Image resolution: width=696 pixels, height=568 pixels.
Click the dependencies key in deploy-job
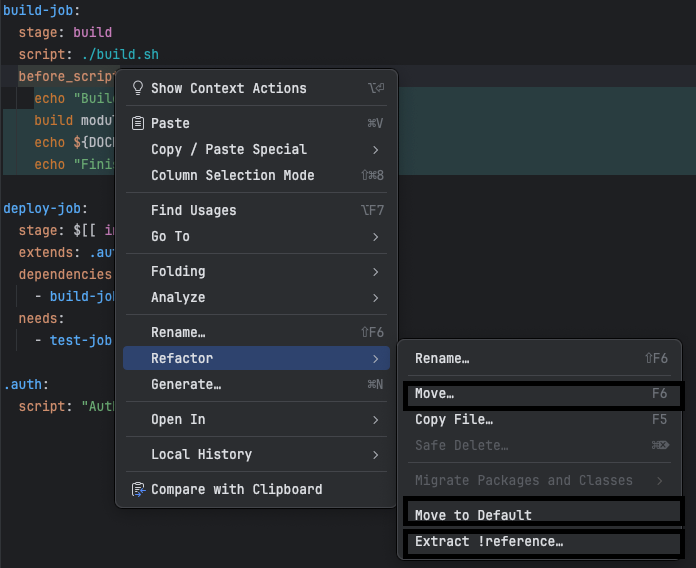[x=65, y=274]
